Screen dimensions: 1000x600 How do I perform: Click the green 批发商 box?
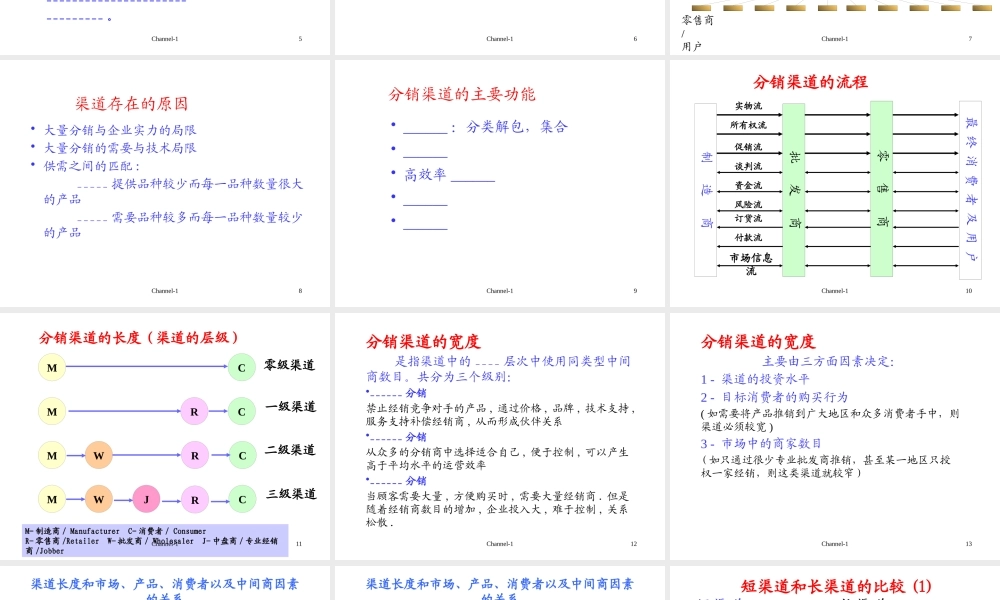(x=793, y=189)
